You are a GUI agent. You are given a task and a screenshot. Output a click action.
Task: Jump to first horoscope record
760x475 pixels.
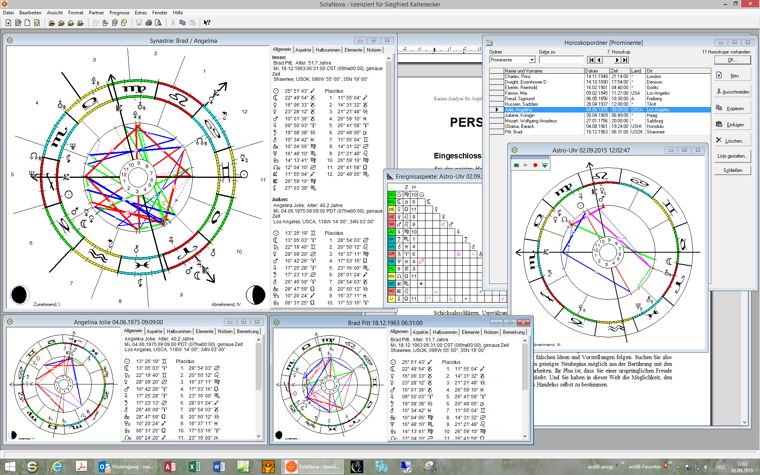click(x=592, y=60)
